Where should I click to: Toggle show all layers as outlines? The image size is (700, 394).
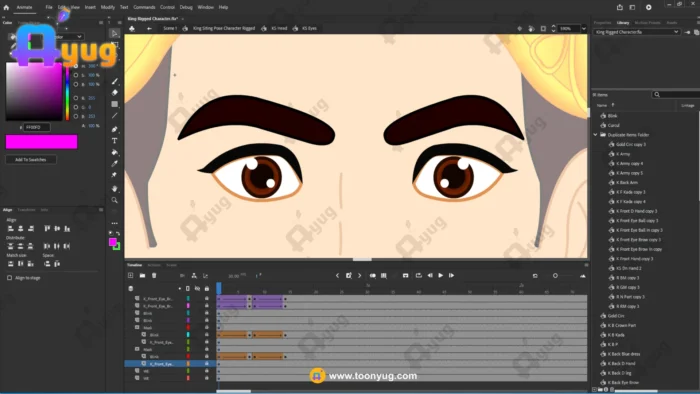click(x=188, y=289)
